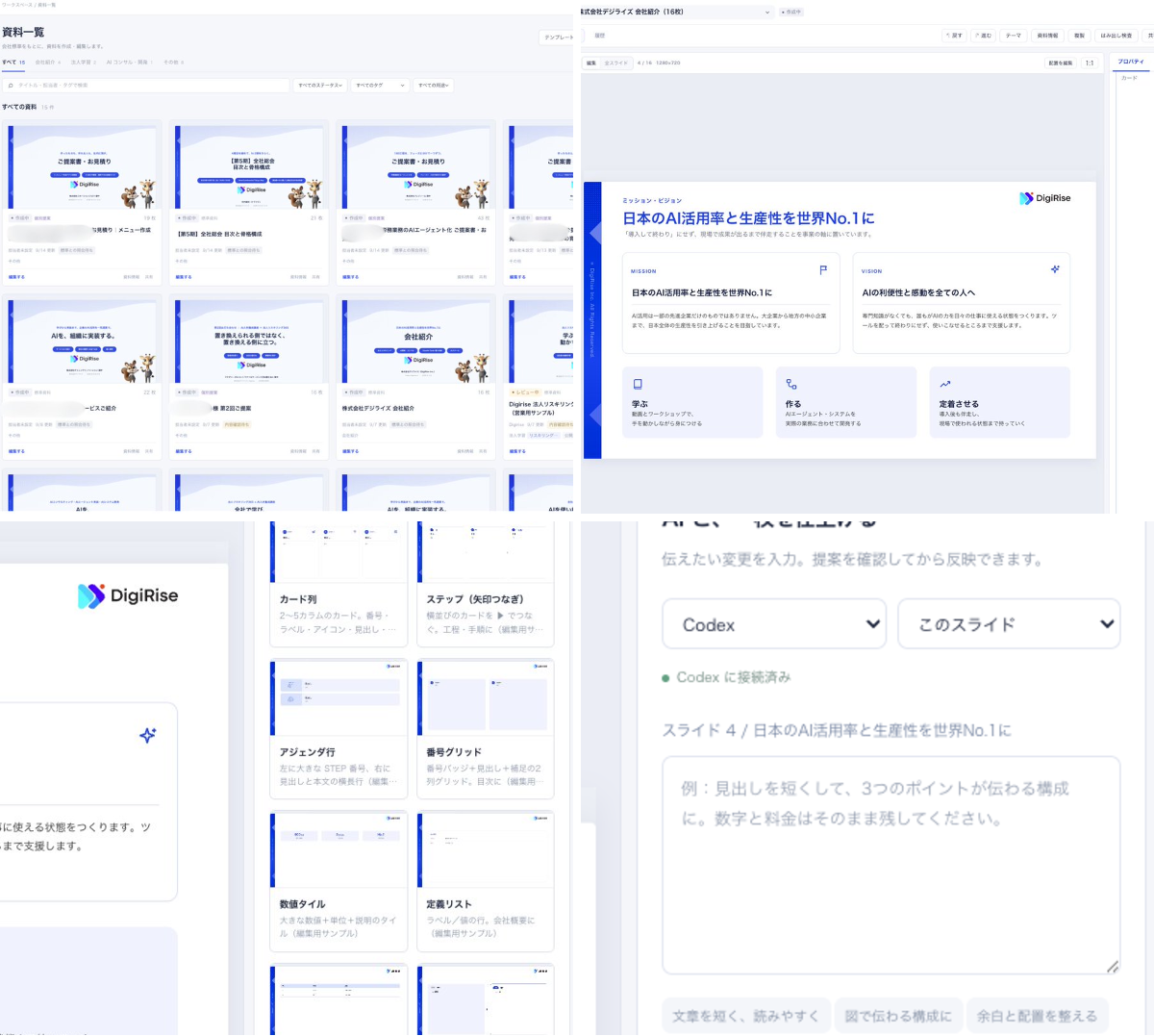
Task: Open the すべてのステータス filter dropdown
Action: pos(320,86)
